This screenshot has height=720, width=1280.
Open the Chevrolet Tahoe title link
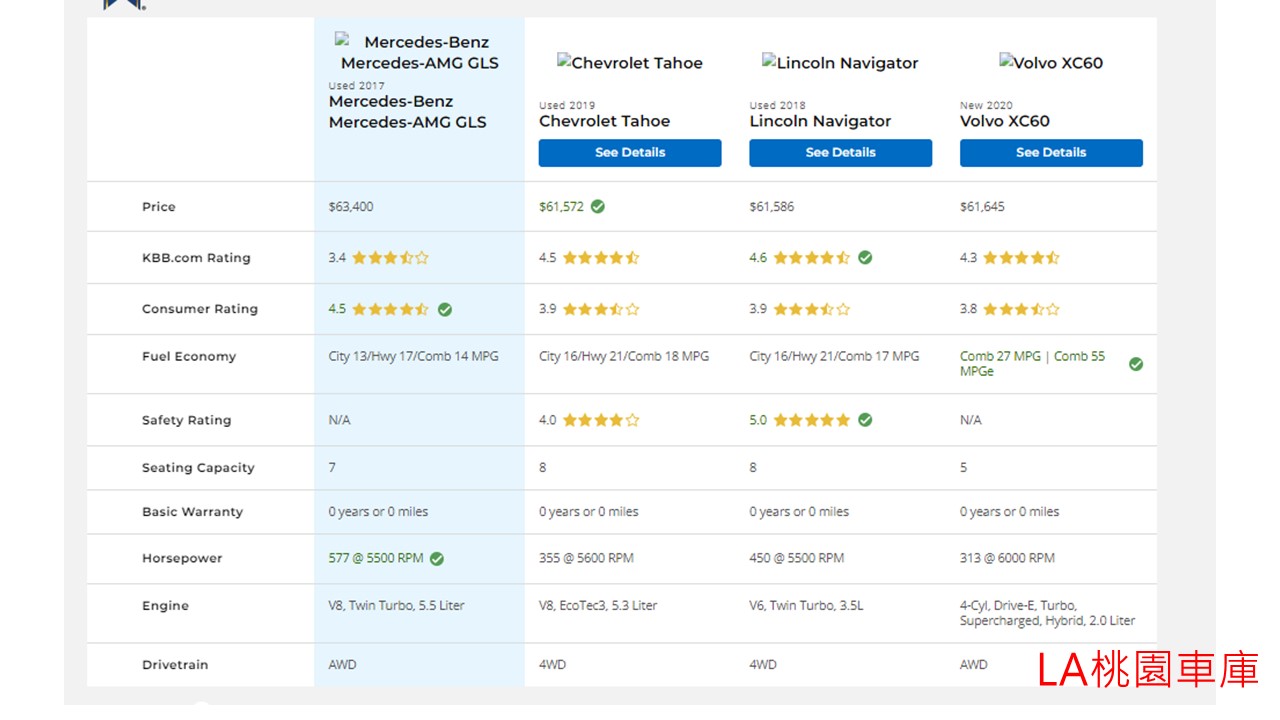605,121
